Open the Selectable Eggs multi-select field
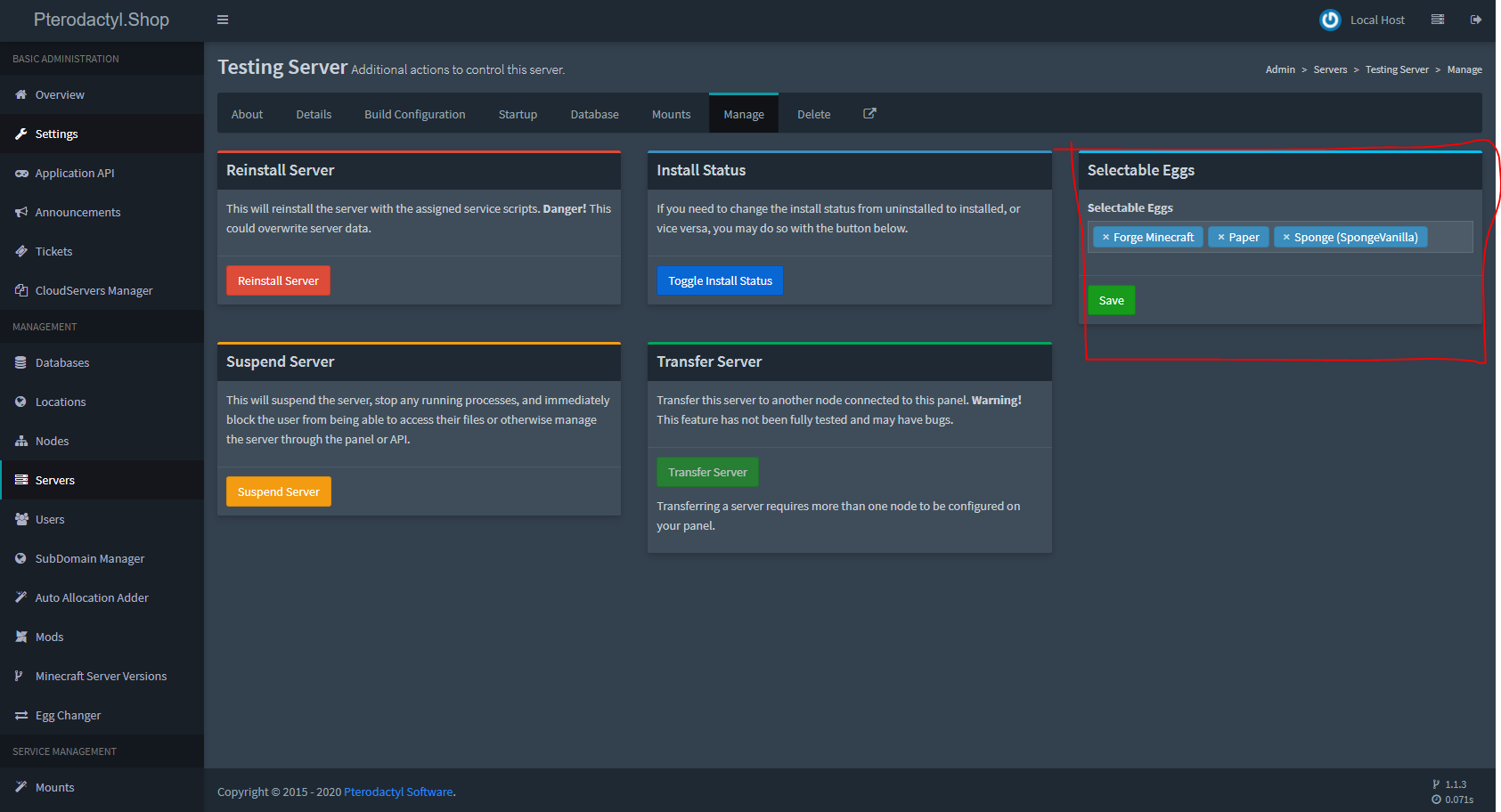Screen dimensions: 1501x812 click(1448, 238)
